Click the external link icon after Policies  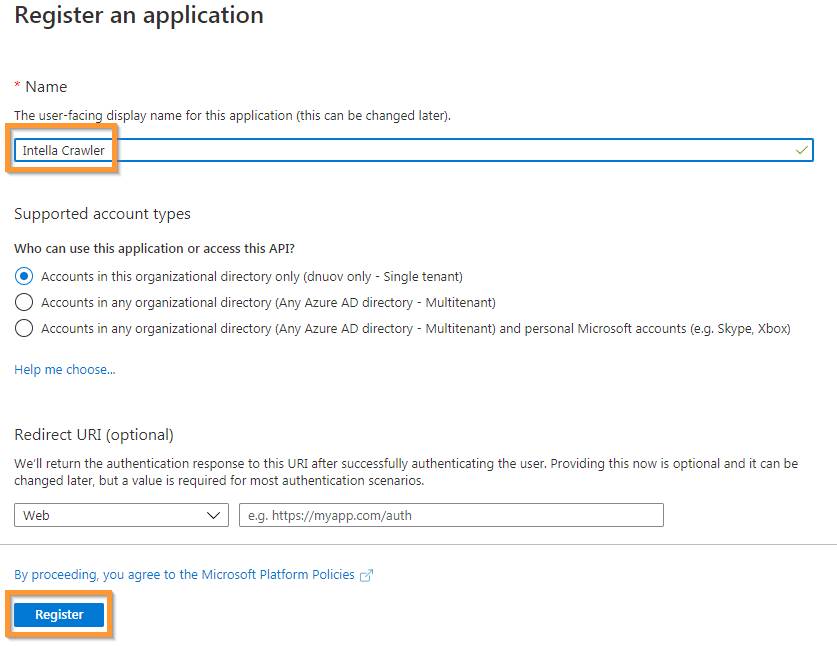[366, 575]
